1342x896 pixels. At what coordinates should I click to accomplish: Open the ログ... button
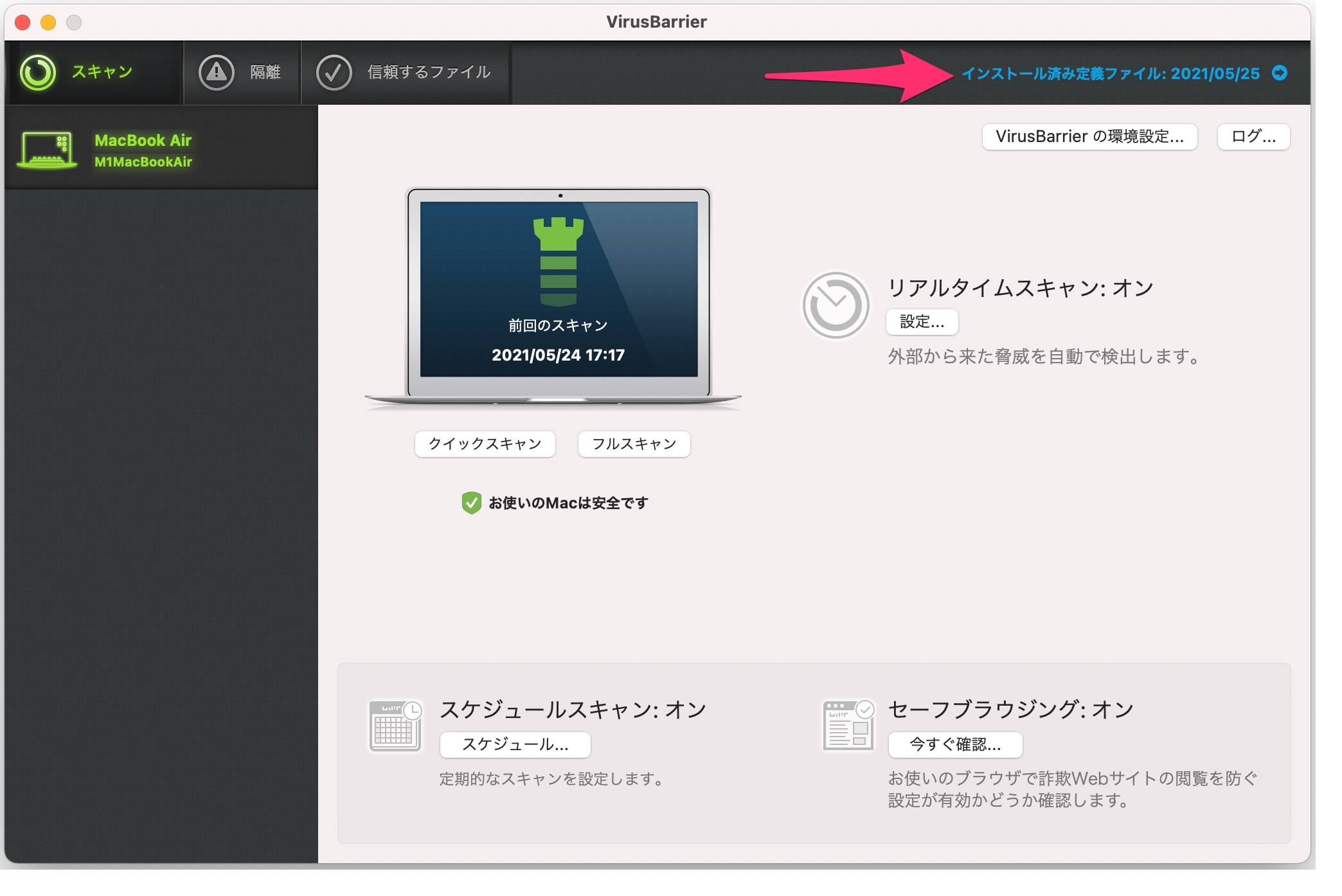coord(1253,137)
